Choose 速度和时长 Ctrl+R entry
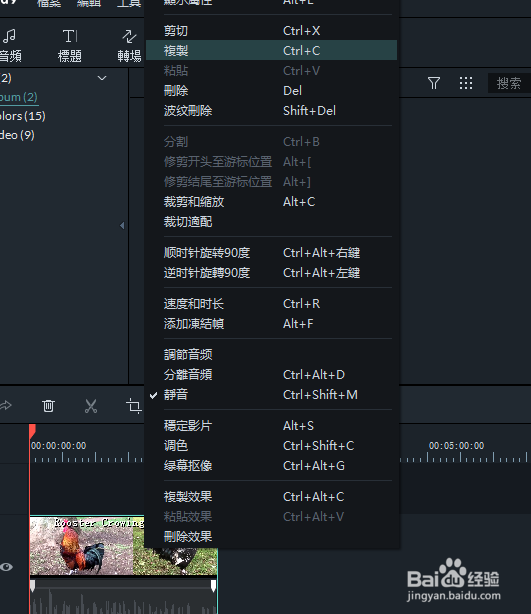Viewport: 531px width, 614px height. [271, 303]
